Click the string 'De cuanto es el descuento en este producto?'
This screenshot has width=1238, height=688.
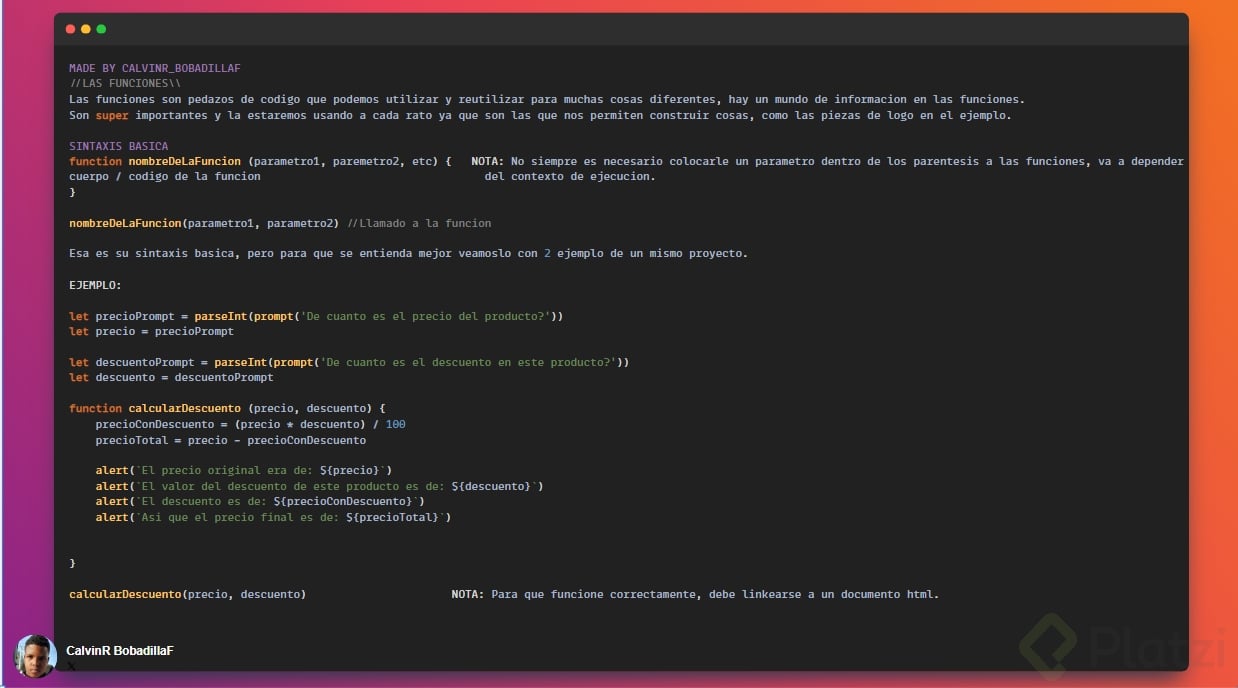(x=468, y=362)
